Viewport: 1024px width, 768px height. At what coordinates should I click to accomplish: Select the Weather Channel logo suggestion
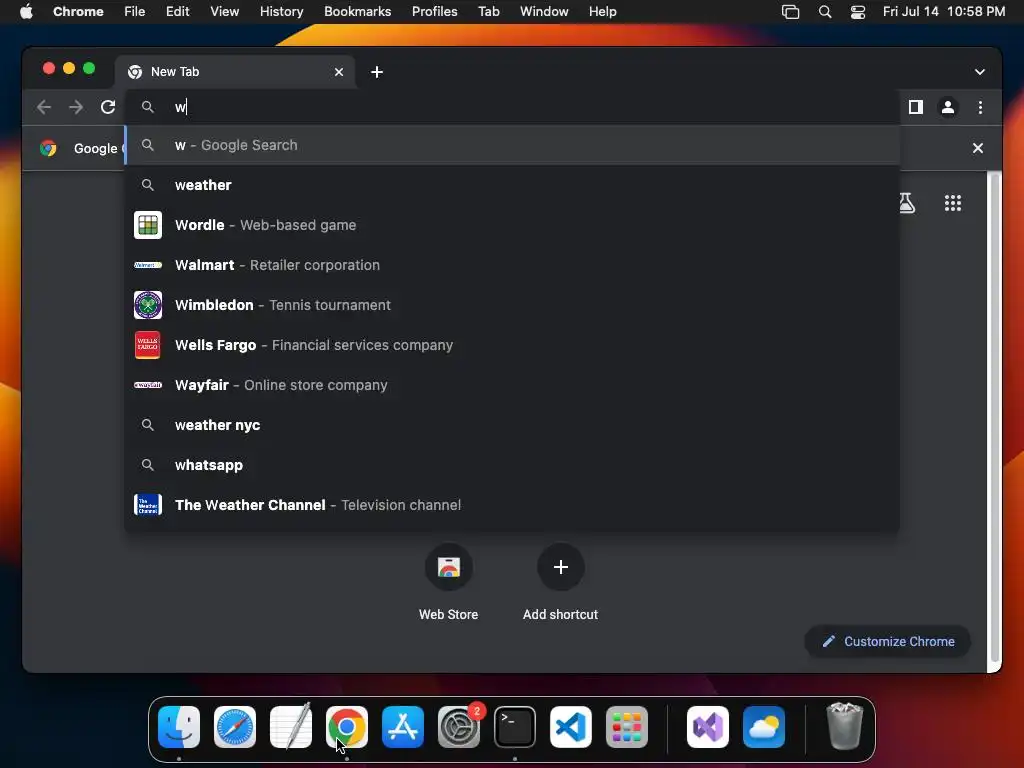[148, 505]
